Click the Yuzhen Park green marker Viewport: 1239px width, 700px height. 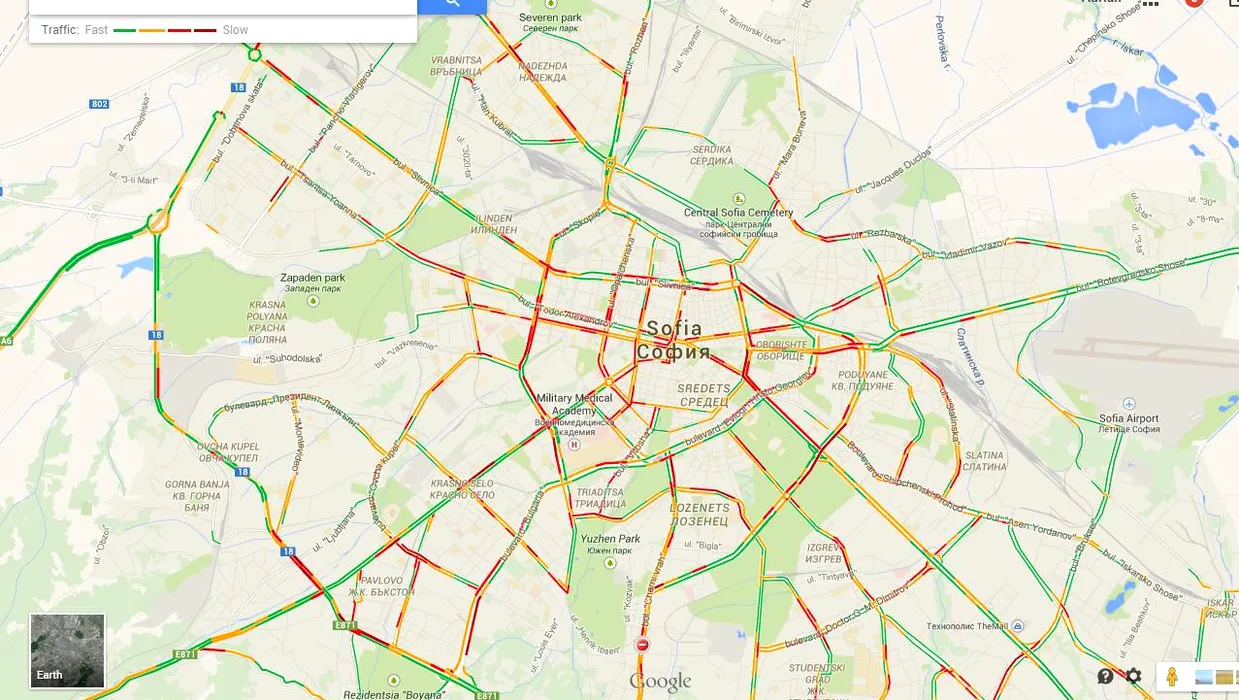(610, 564)
